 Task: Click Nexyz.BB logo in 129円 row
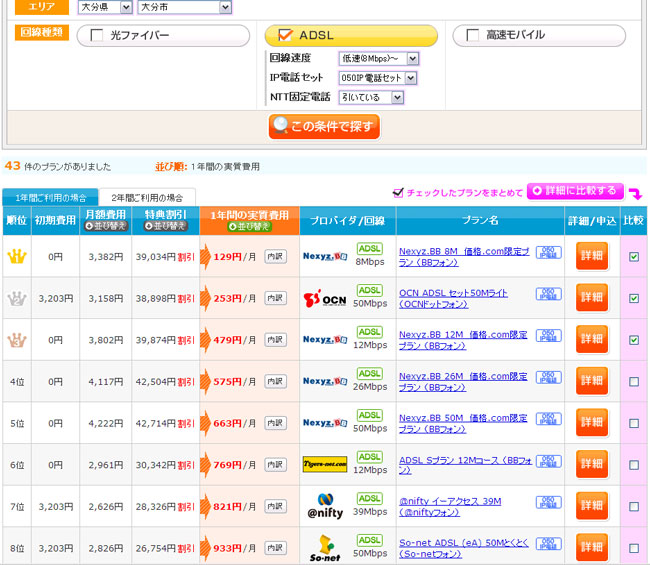click(x=325, y=257)
